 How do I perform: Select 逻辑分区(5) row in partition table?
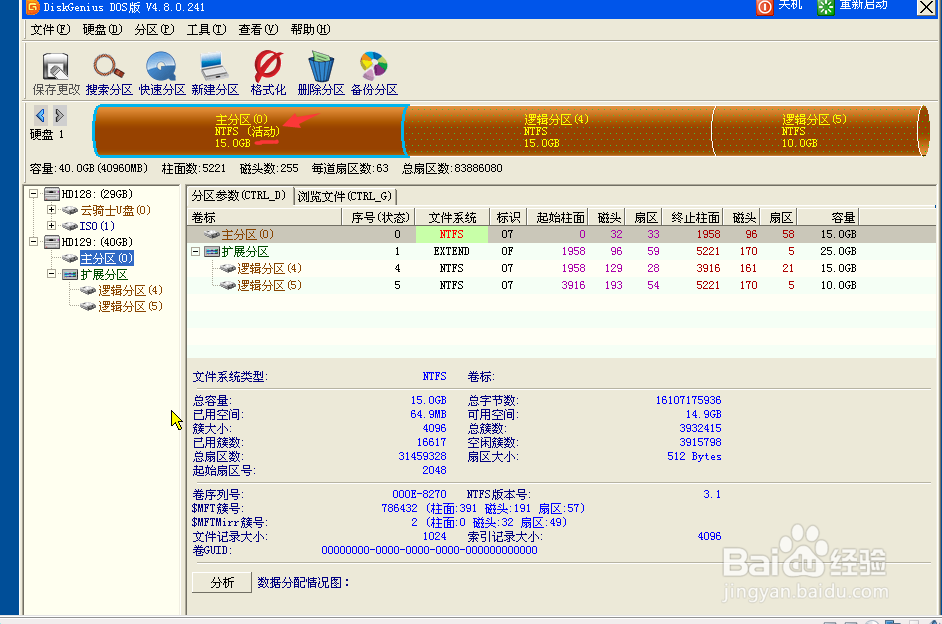pos(269,285)
